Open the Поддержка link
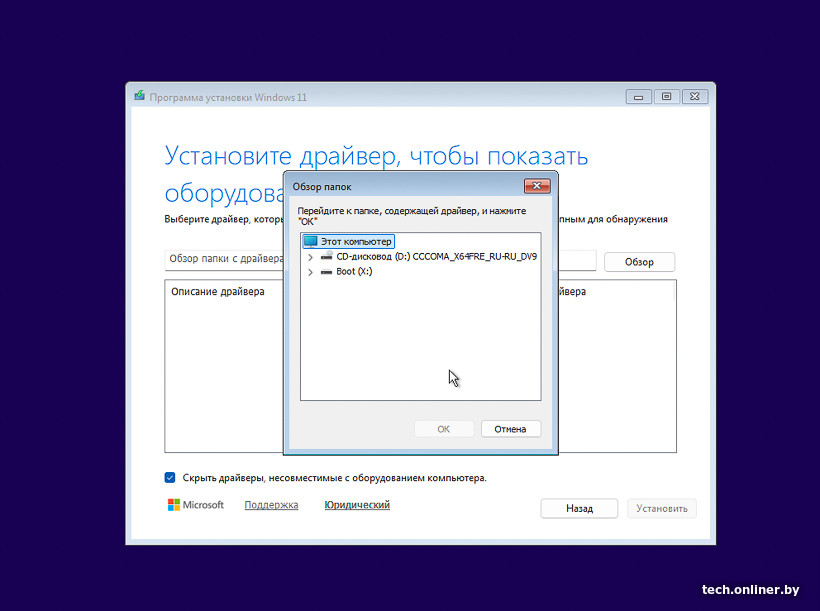This screenshot has height=611, width=820. click(x=271, y=505)
